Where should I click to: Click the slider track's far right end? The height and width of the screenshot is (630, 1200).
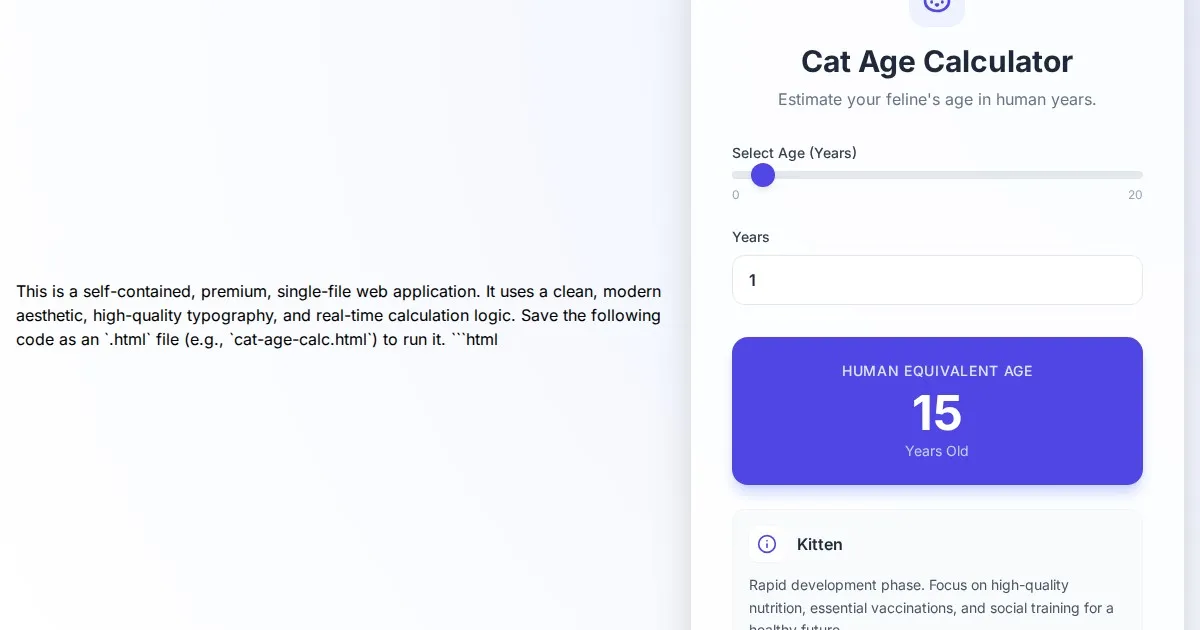[1139, 175]
